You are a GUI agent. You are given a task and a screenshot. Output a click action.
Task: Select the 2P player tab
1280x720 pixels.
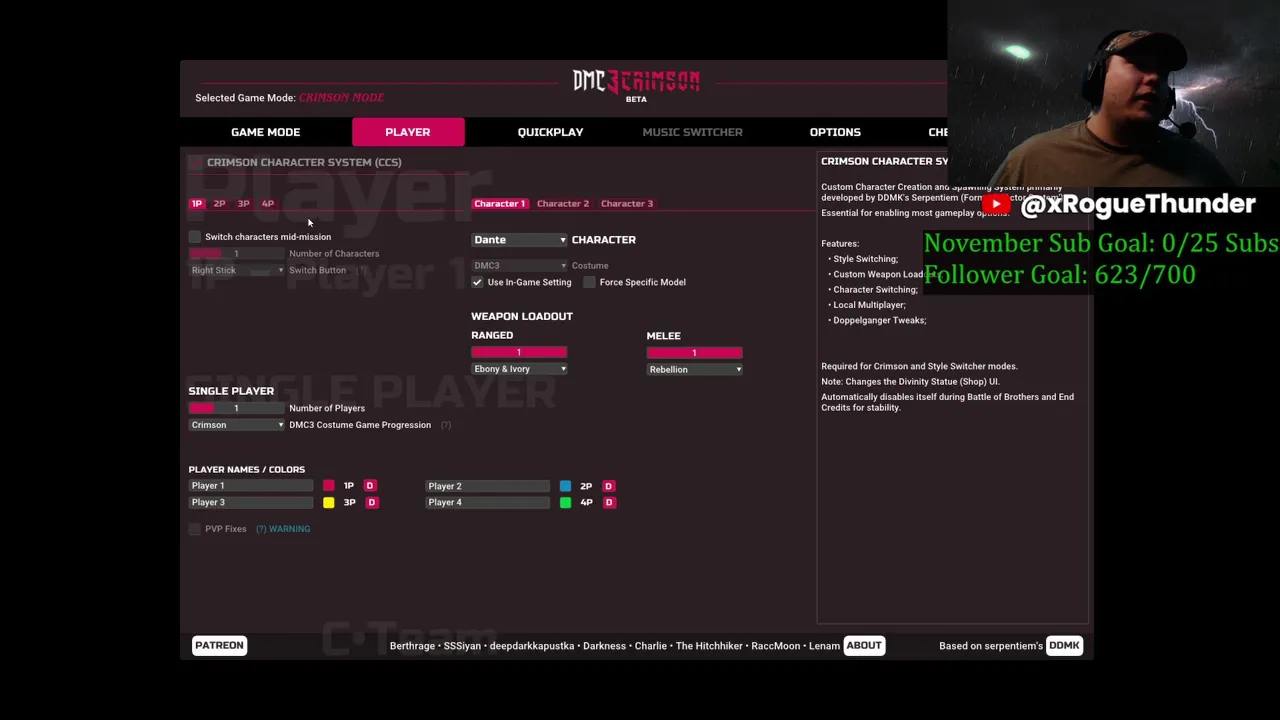219,204
